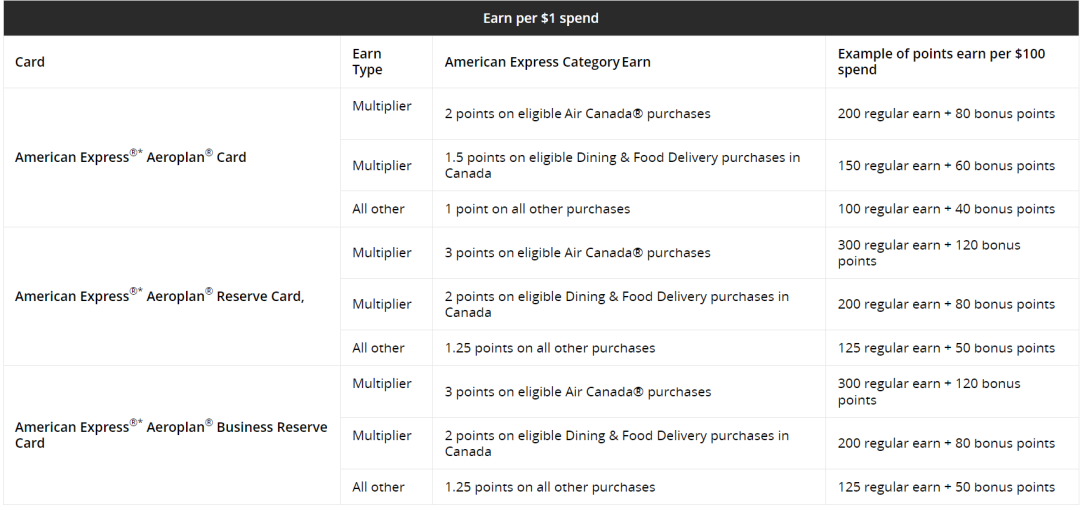Click the 'Earn per $1 spend' header bar

(541, 19)
